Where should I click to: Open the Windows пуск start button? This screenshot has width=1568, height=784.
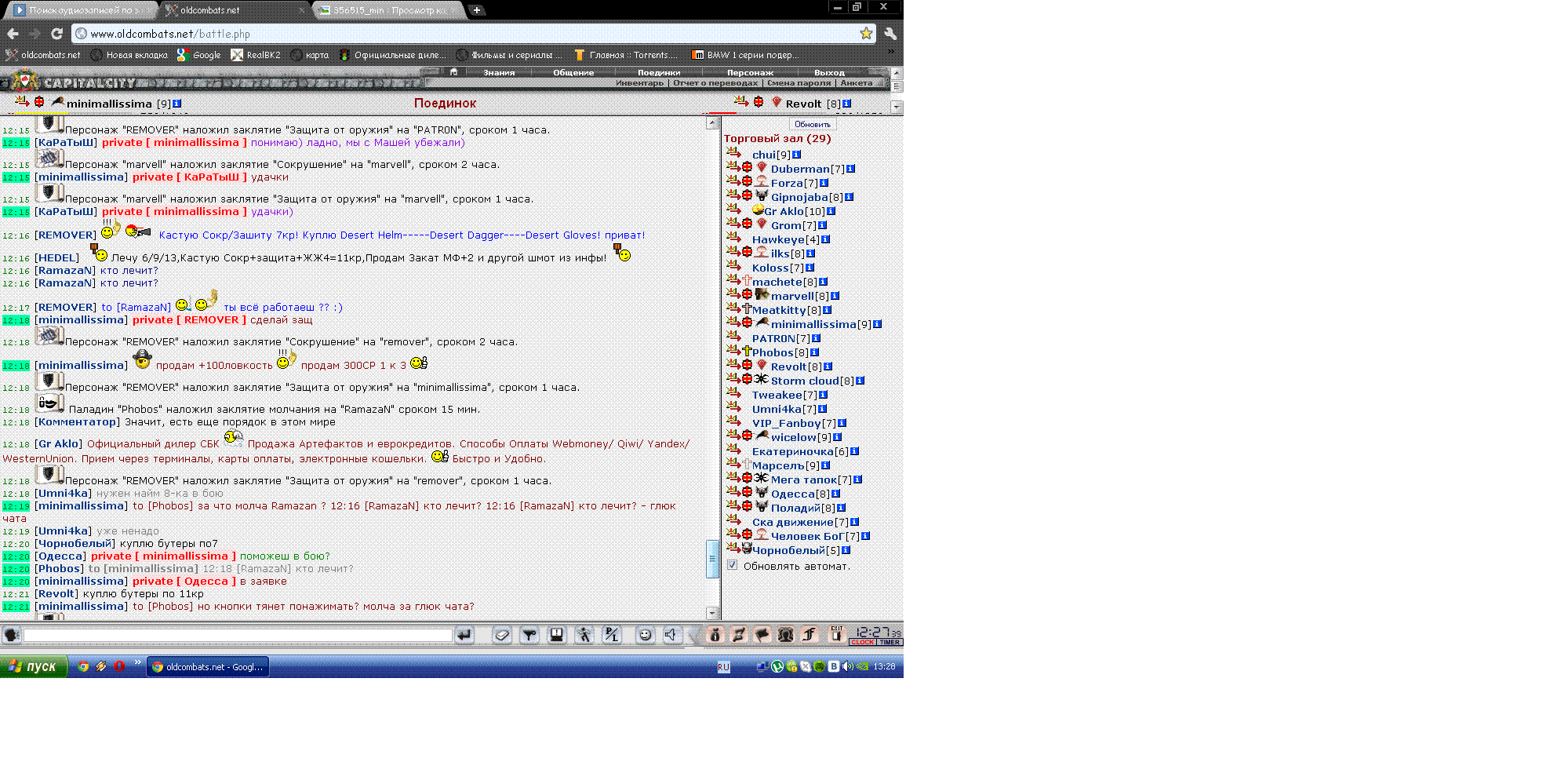pos(33,666)
